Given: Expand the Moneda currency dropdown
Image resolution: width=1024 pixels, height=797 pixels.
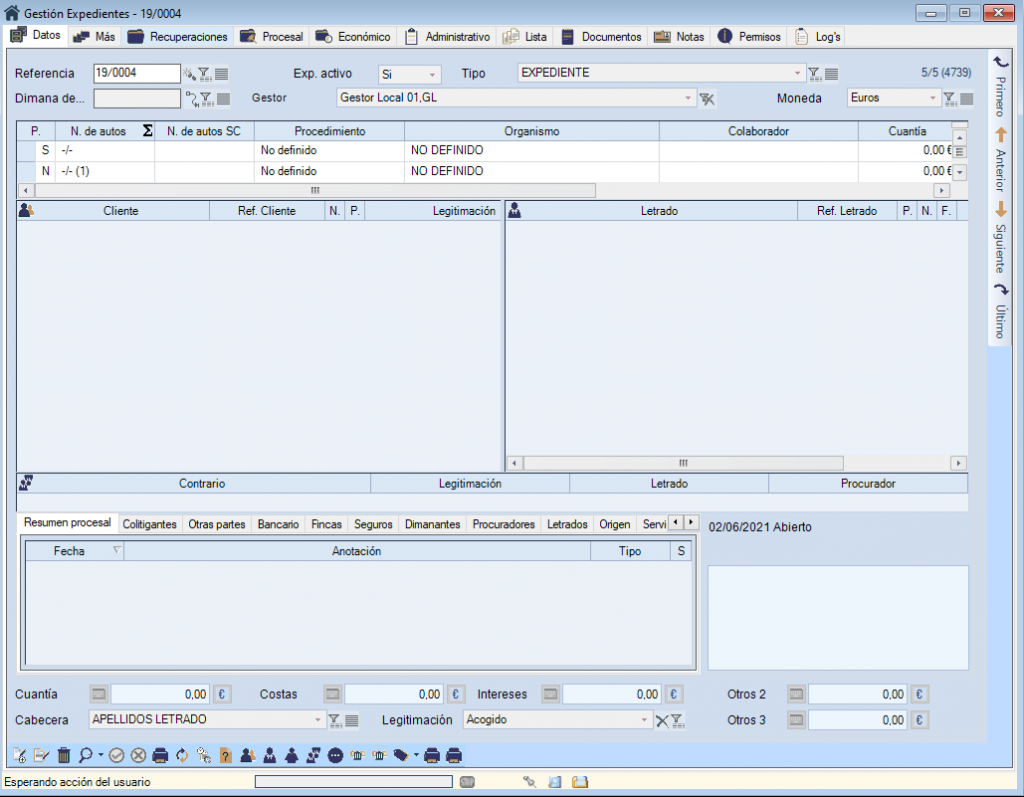Looking at the screenshot, I should pyautogui.click(x=933, y=98).
